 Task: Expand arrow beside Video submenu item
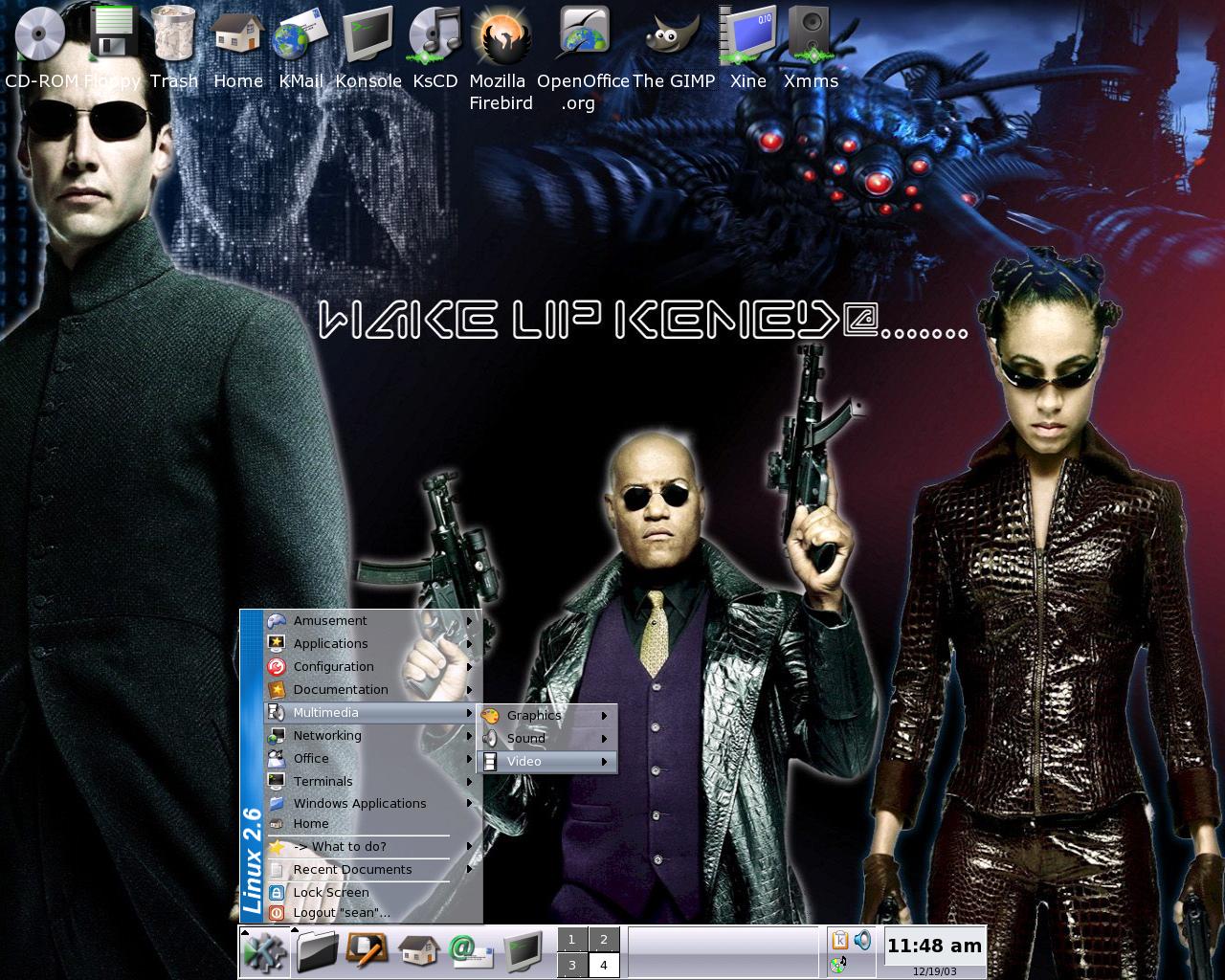pyautogui.click(x=604, y=762)
